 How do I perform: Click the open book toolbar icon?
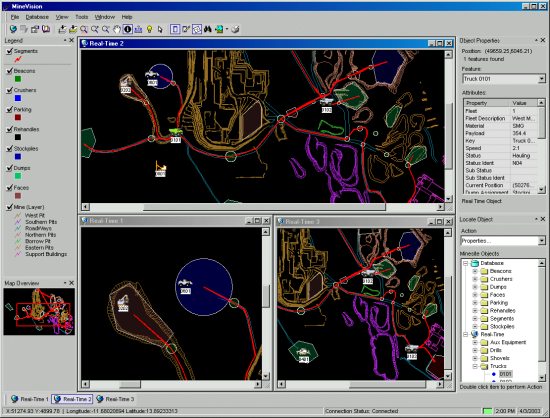click(46, 29)
